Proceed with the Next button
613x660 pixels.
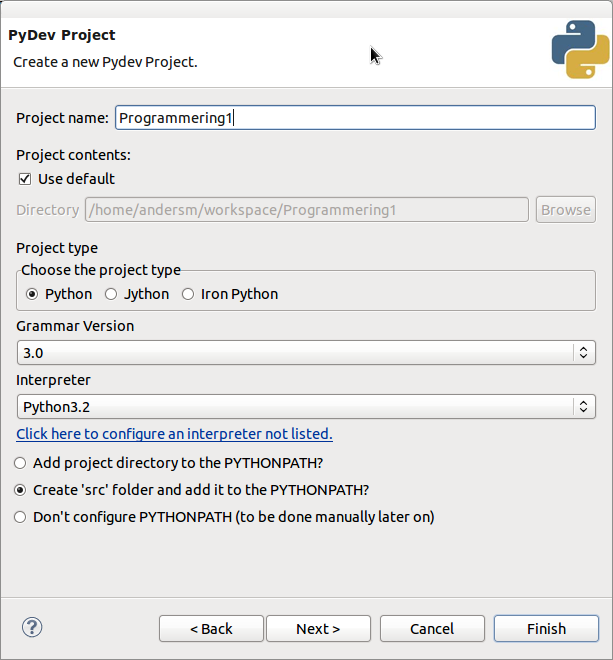[x=318, y=629]
